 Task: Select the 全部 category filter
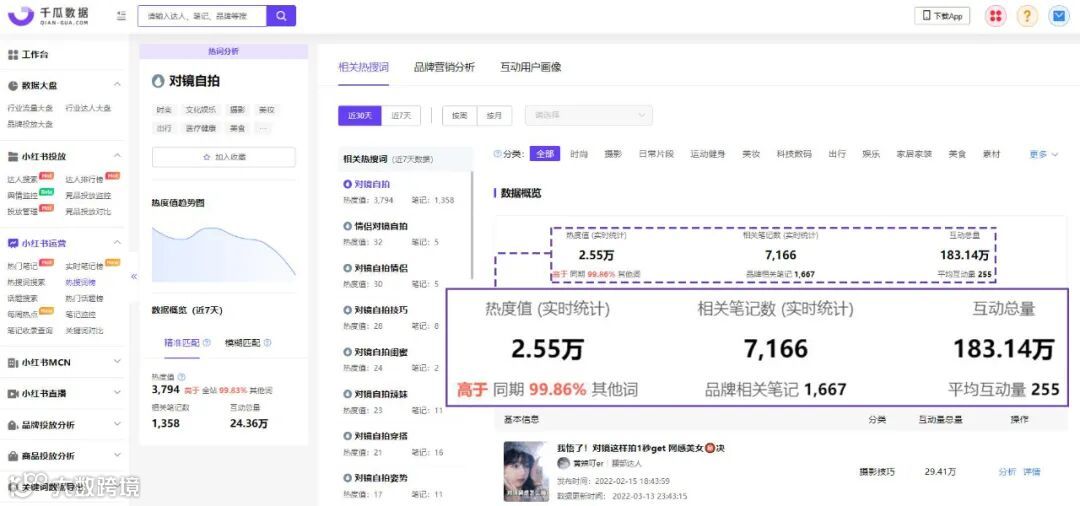coord(545,154)
